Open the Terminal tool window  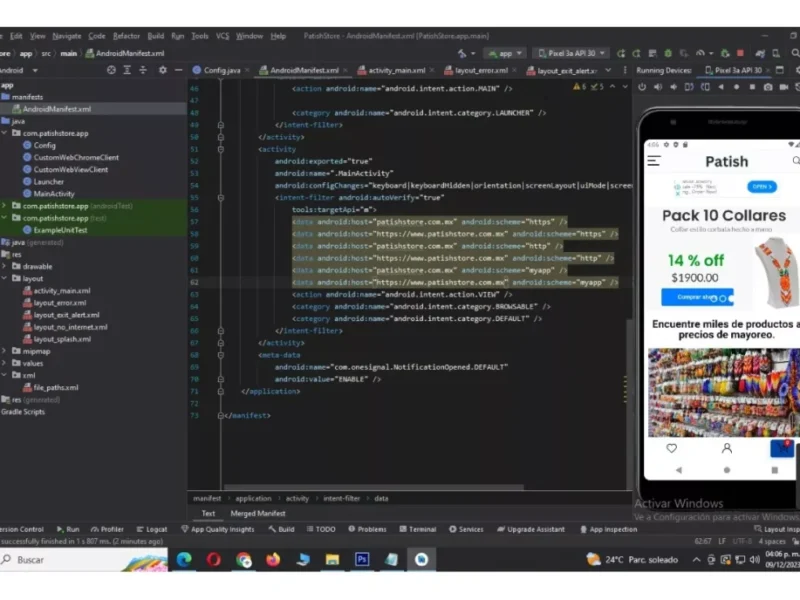click(x=416, y=529)
